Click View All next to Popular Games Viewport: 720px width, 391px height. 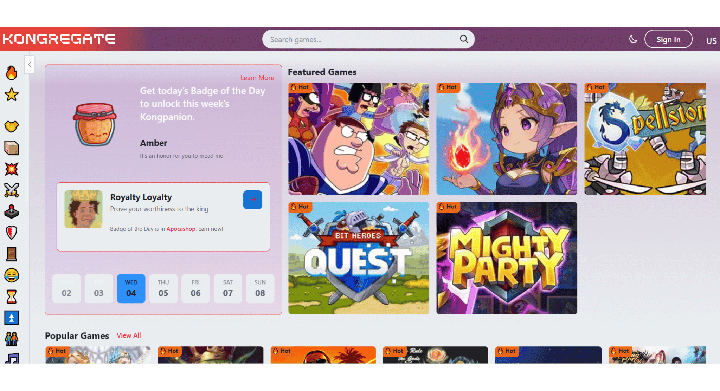[x=129, y=336]
